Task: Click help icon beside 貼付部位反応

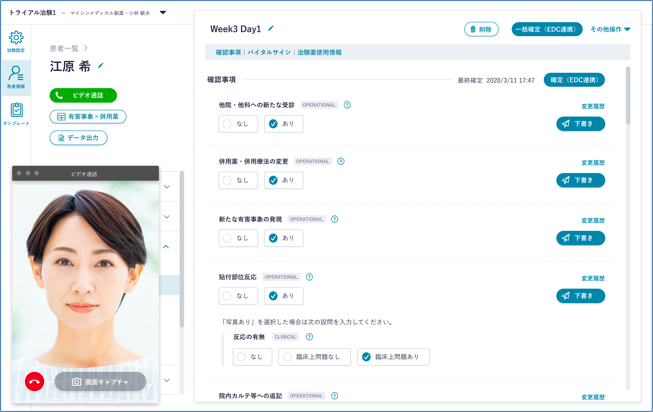Action: pos(309,277)
